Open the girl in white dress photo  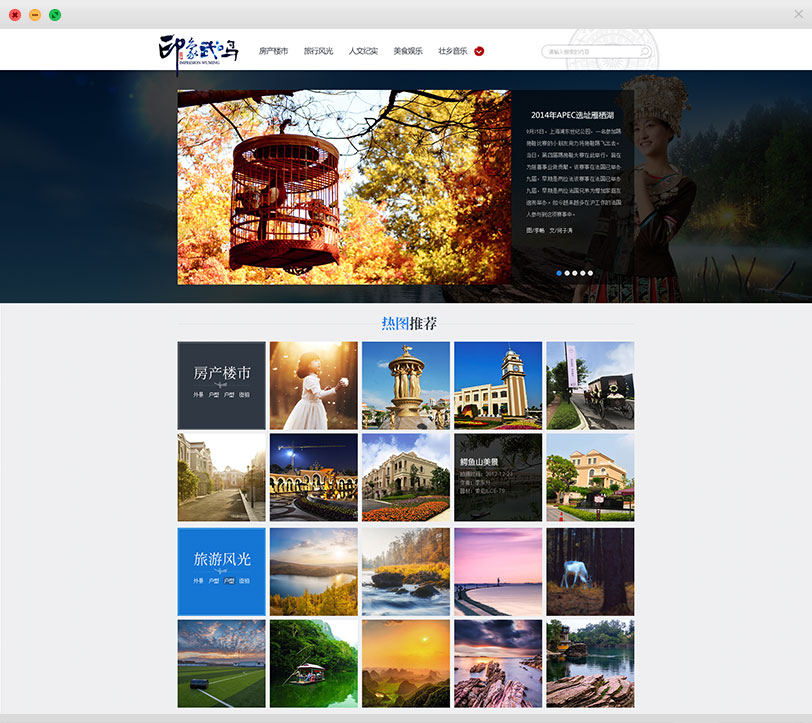point(314,385)
